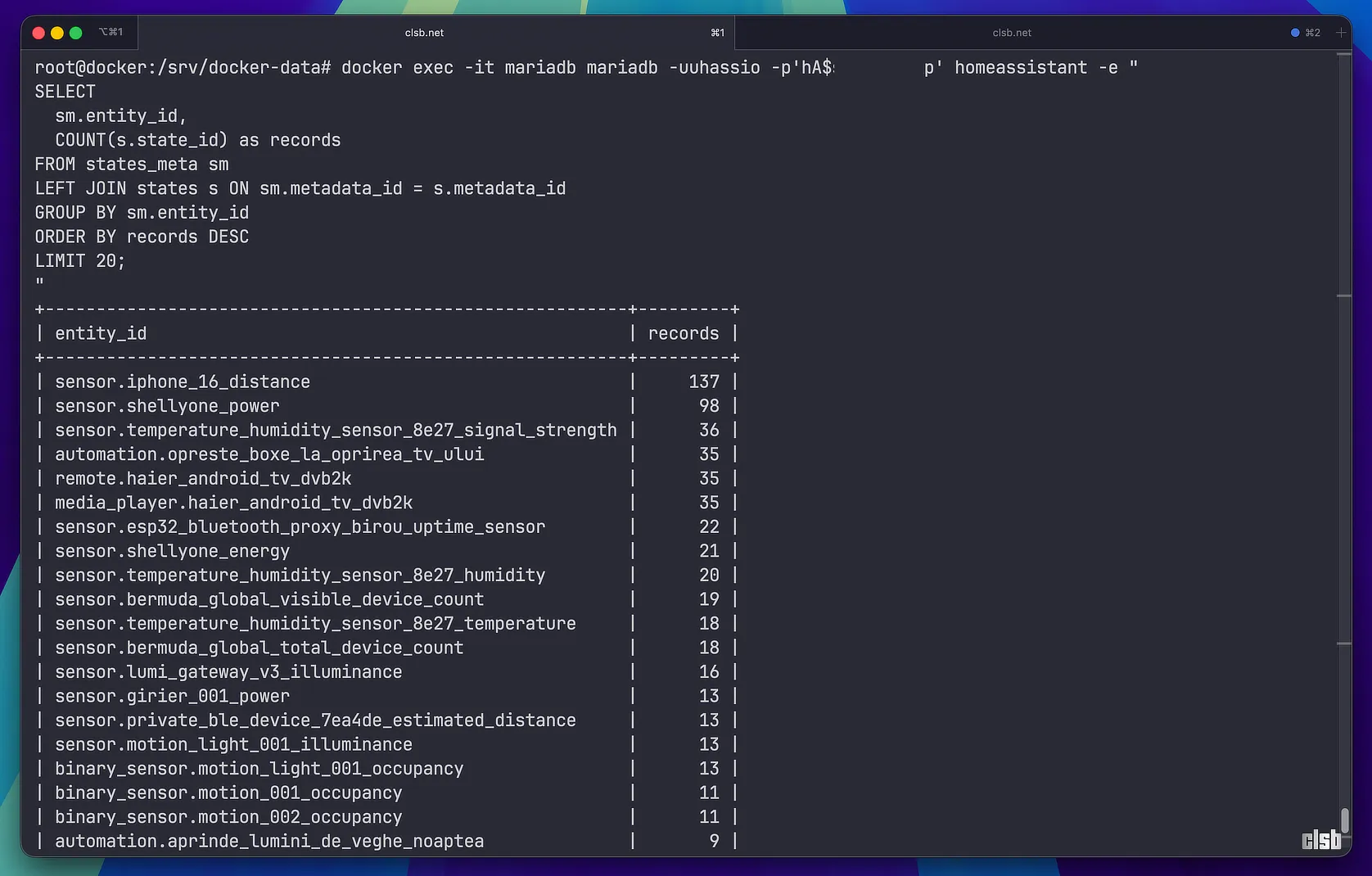Click the clsb watermark logo

[x=1321, y=840]
